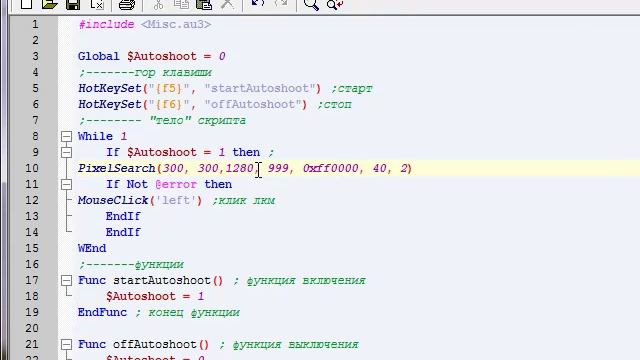This screenshot has height=360, width=640.
Task: Click the ; конец функции comment
Action: [x=187, y=313]
